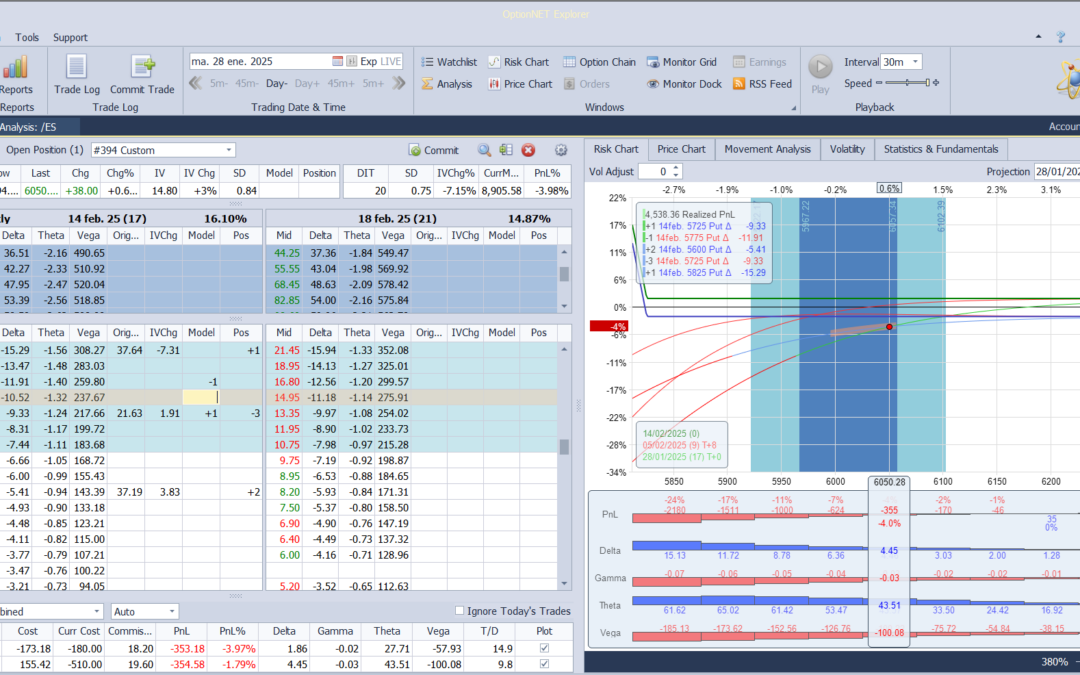Open the Interval 30m dropdown
Image resolution: width=1080 pixels, height=675 pixels.
click(x=915, y=62)
